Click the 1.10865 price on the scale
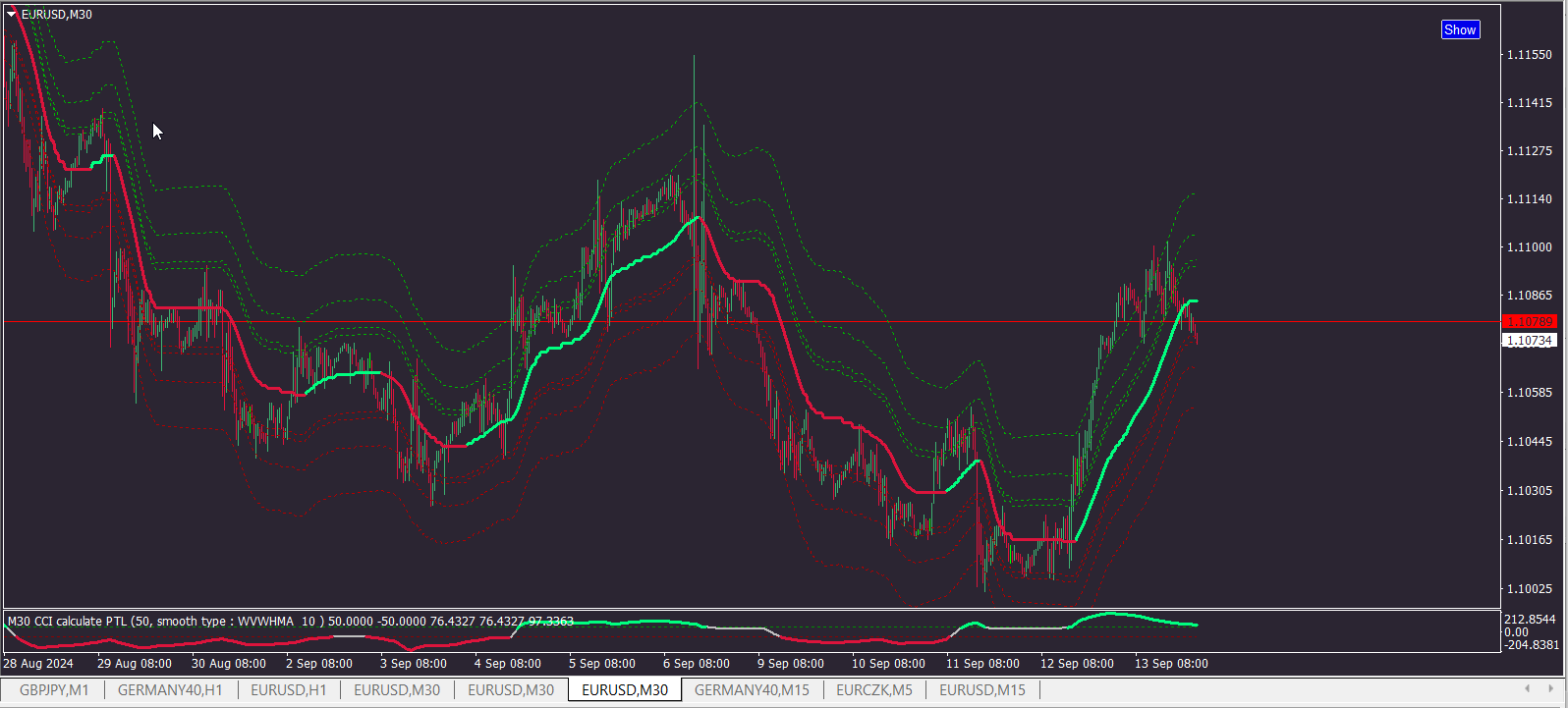This screenshot has height=708, width=1568. [1530, 296]
